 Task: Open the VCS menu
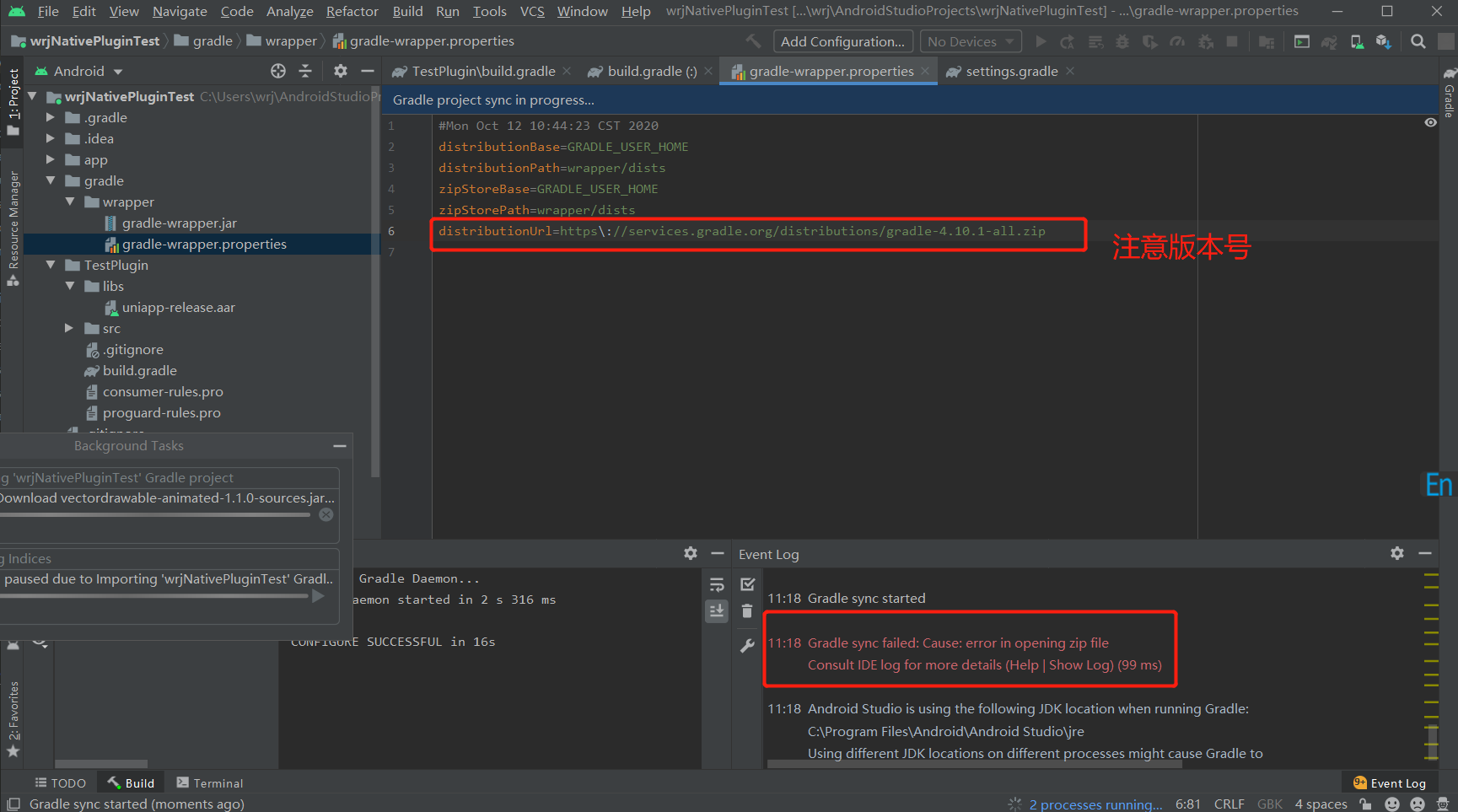click(532, 11)
